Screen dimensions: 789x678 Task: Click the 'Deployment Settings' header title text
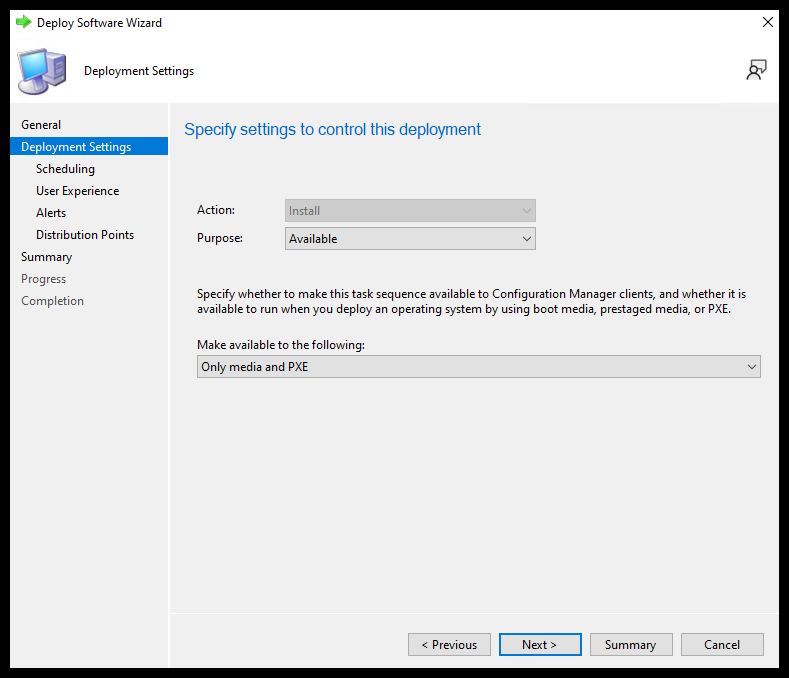pos(139,71)
